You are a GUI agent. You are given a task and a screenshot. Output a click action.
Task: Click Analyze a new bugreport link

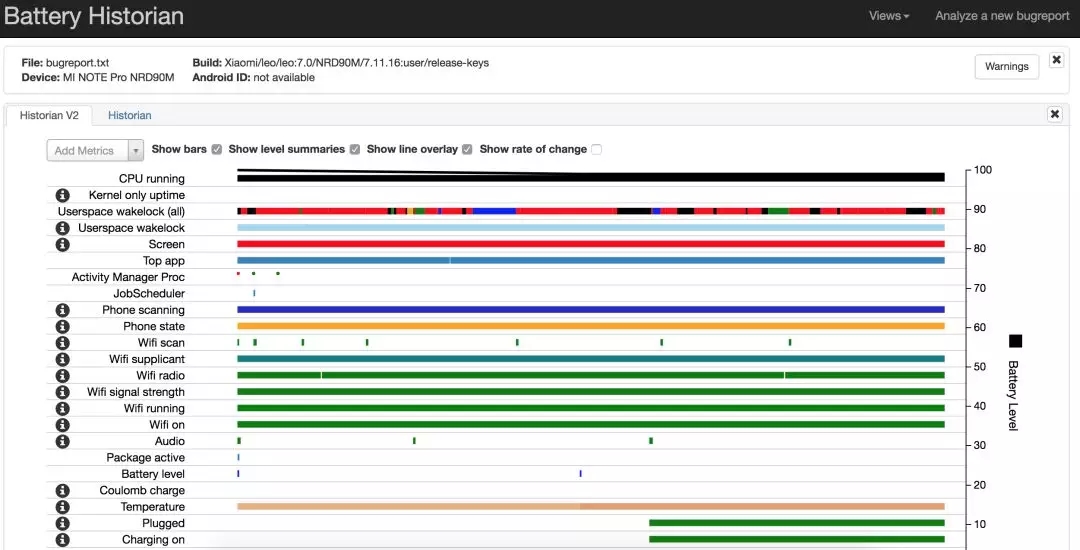[x=1002, y=16]
